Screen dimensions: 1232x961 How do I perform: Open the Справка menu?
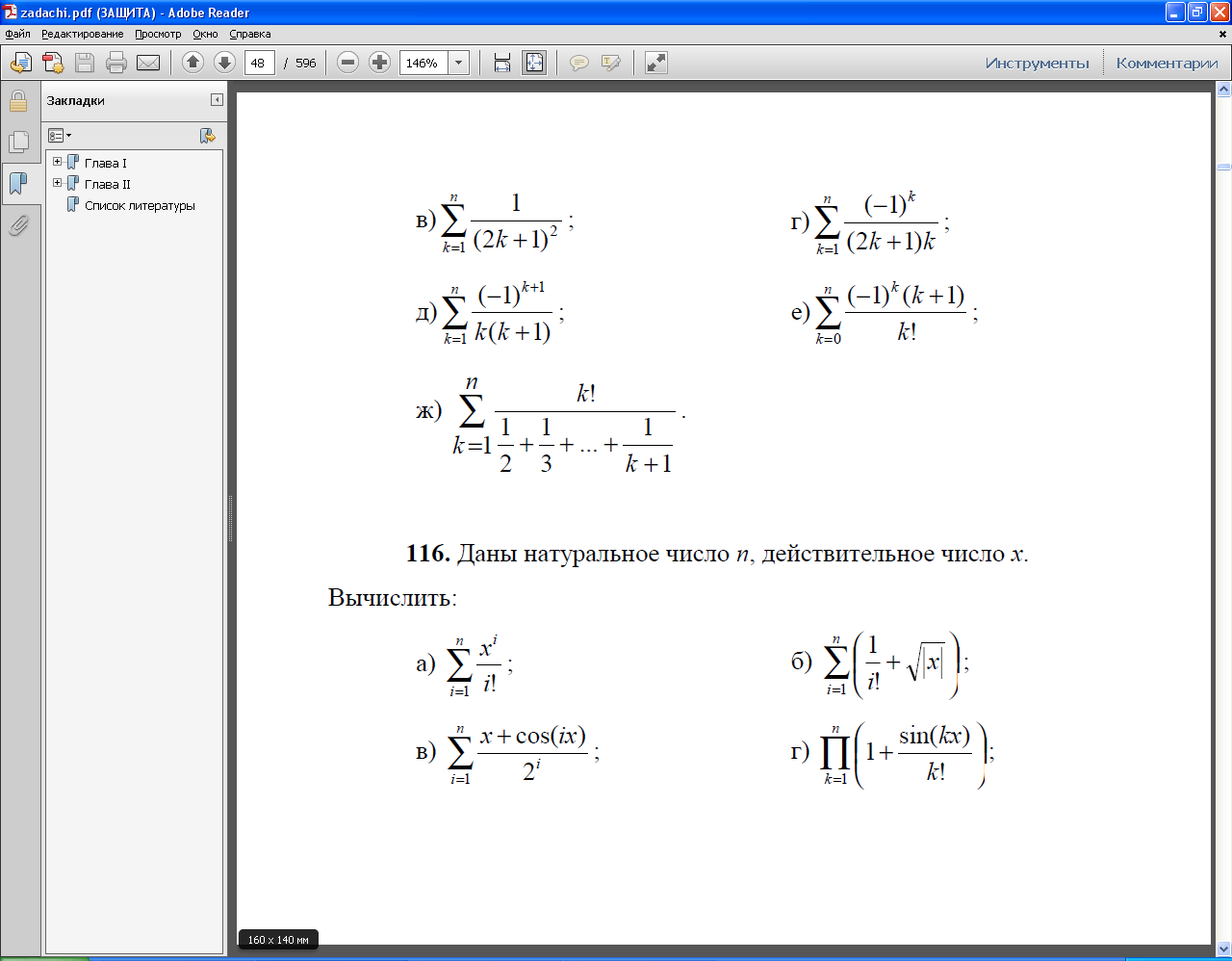[x=250, y=34]
